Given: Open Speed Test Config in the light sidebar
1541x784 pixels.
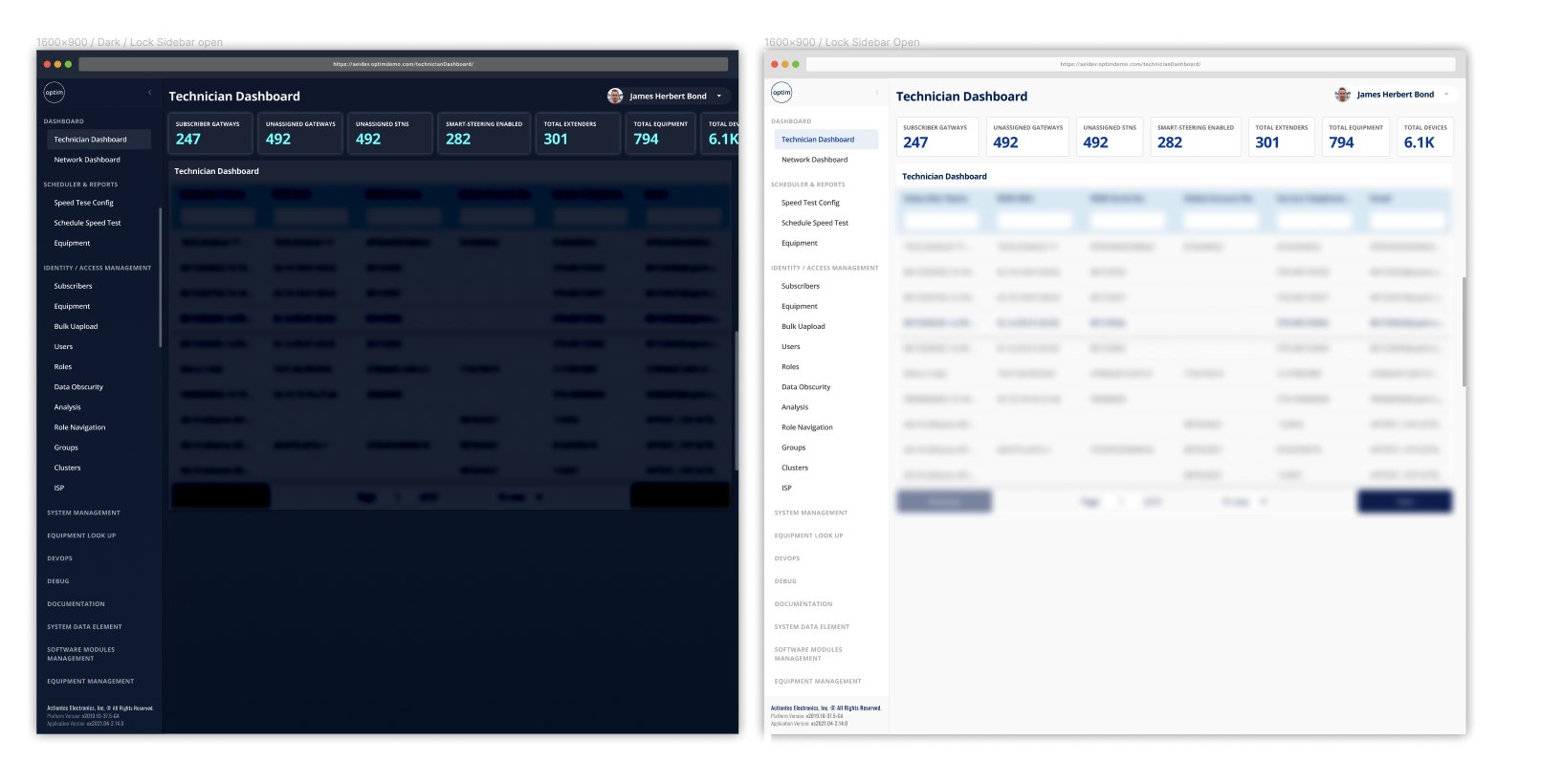Looking at the screenshot, I should 810,203.
